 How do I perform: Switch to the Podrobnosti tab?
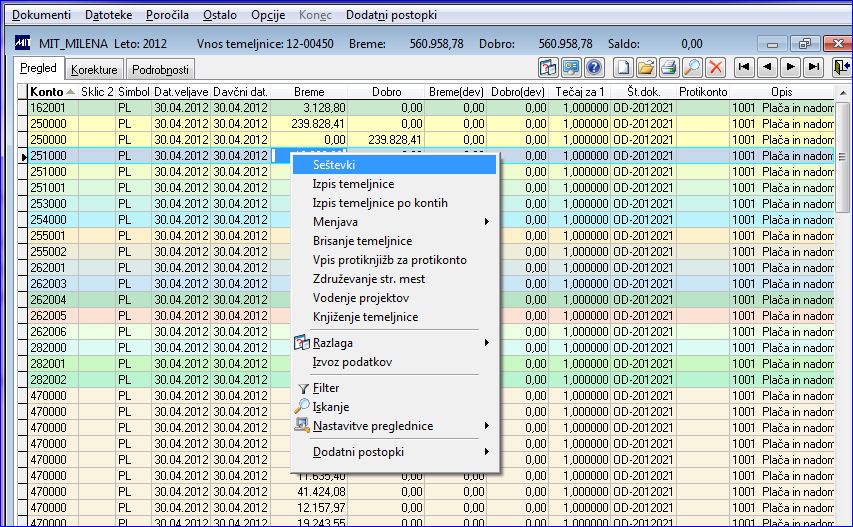coord(160,70)
